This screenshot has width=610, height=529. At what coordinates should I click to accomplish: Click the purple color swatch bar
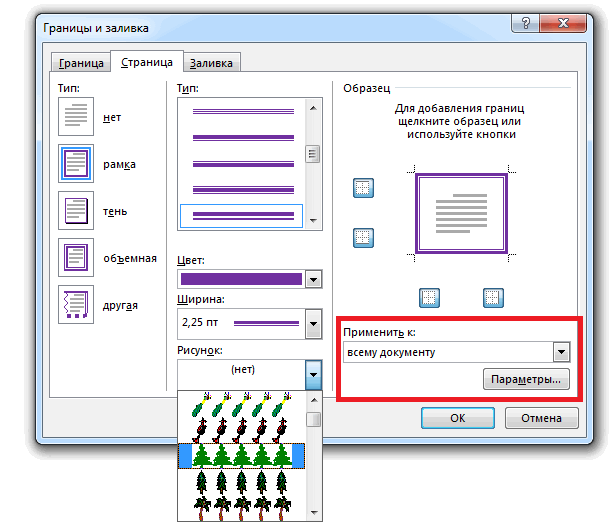point(240,280)
